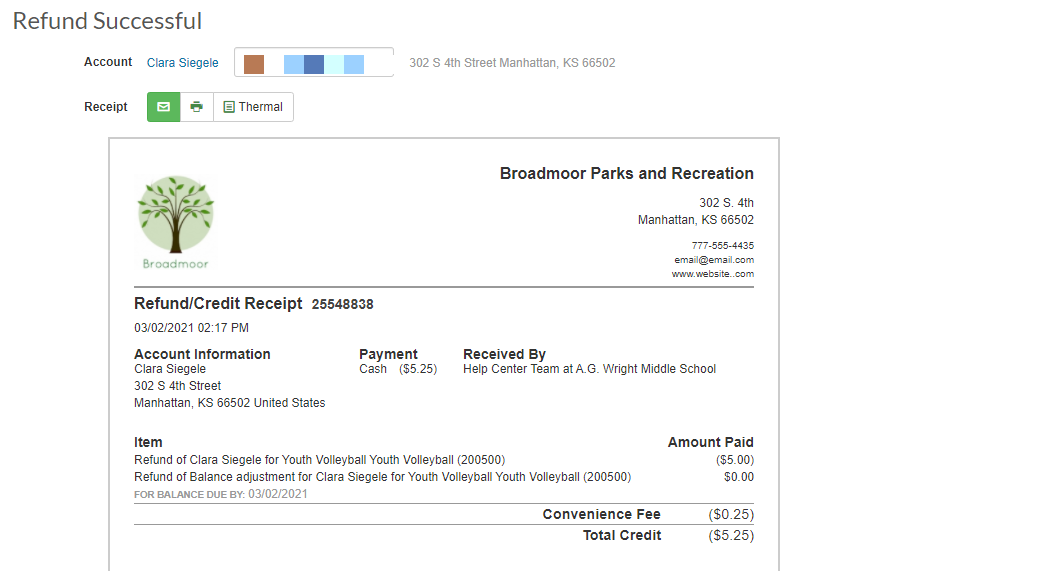This screenshot has width=1048, height=571.
Task: Click the Broadmoor tree logo
Action: click(176, 223)
